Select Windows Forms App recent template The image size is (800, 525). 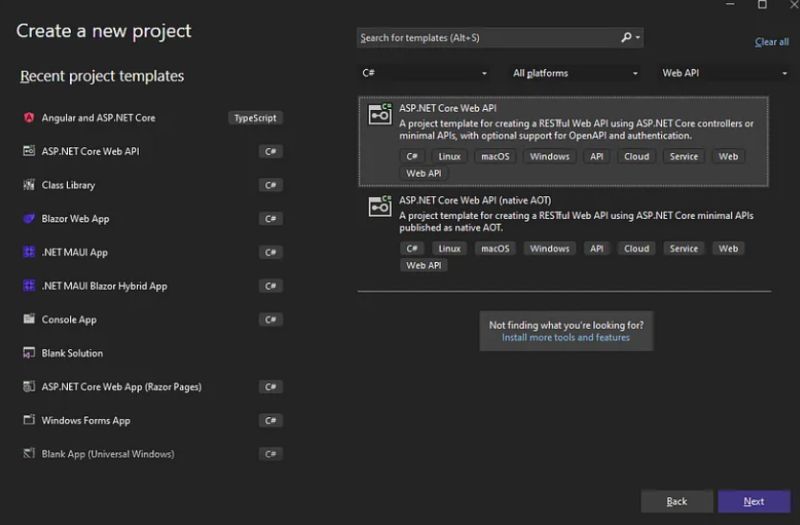(x=152, y=420)
